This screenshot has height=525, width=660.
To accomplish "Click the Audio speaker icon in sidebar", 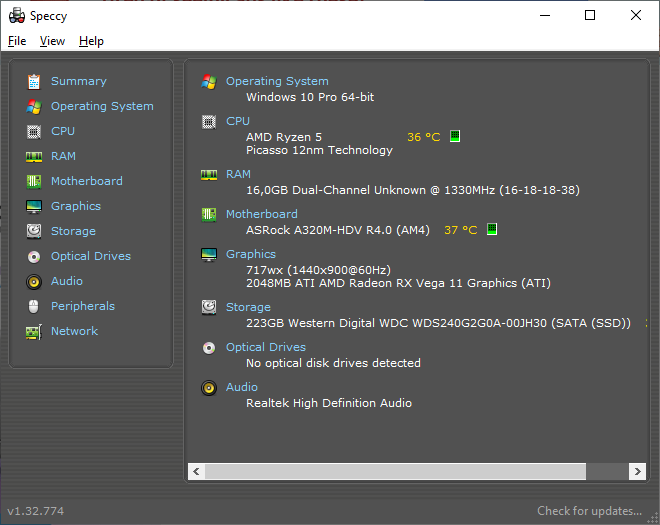I will click(34, 282).
